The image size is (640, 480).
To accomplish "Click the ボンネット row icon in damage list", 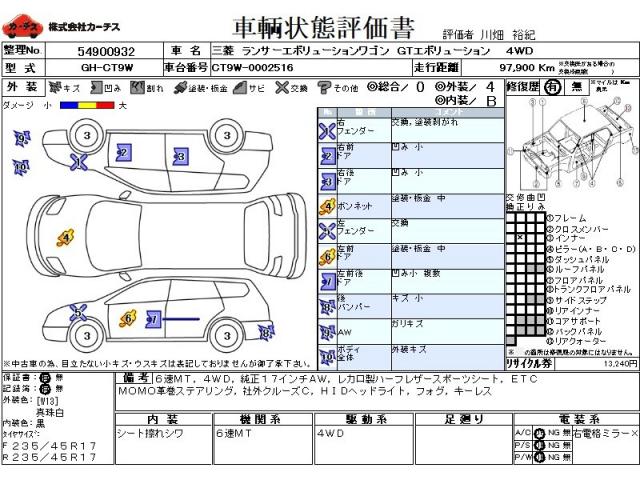I will coord(327,207).
